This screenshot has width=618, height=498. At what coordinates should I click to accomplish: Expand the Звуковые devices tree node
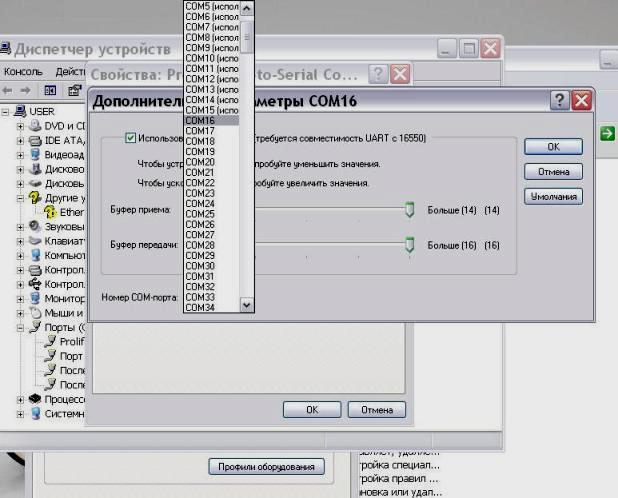click(x=20, y=227)
